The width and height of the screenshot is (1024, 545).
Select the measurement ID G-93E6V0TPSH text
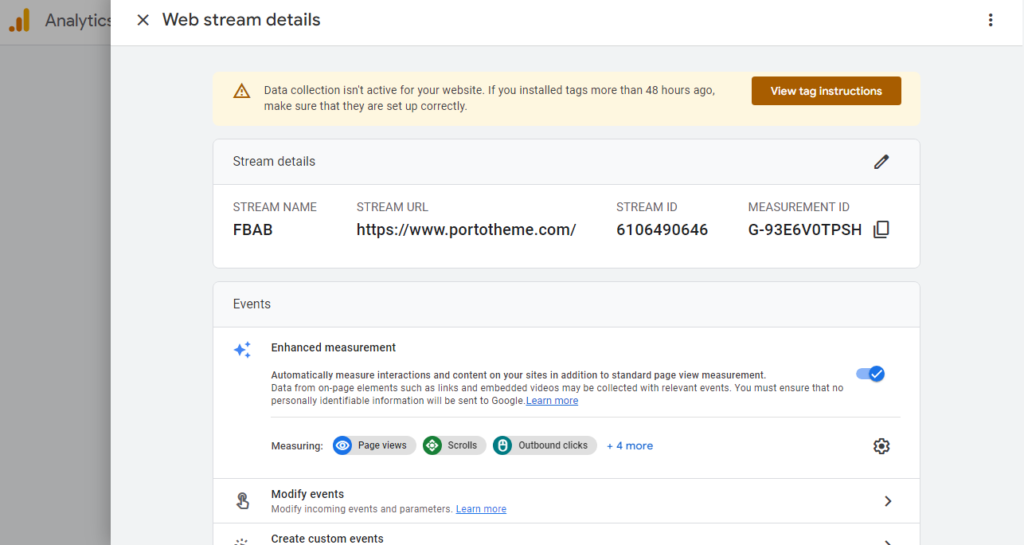pyautogui.click(x=805, y=230)
